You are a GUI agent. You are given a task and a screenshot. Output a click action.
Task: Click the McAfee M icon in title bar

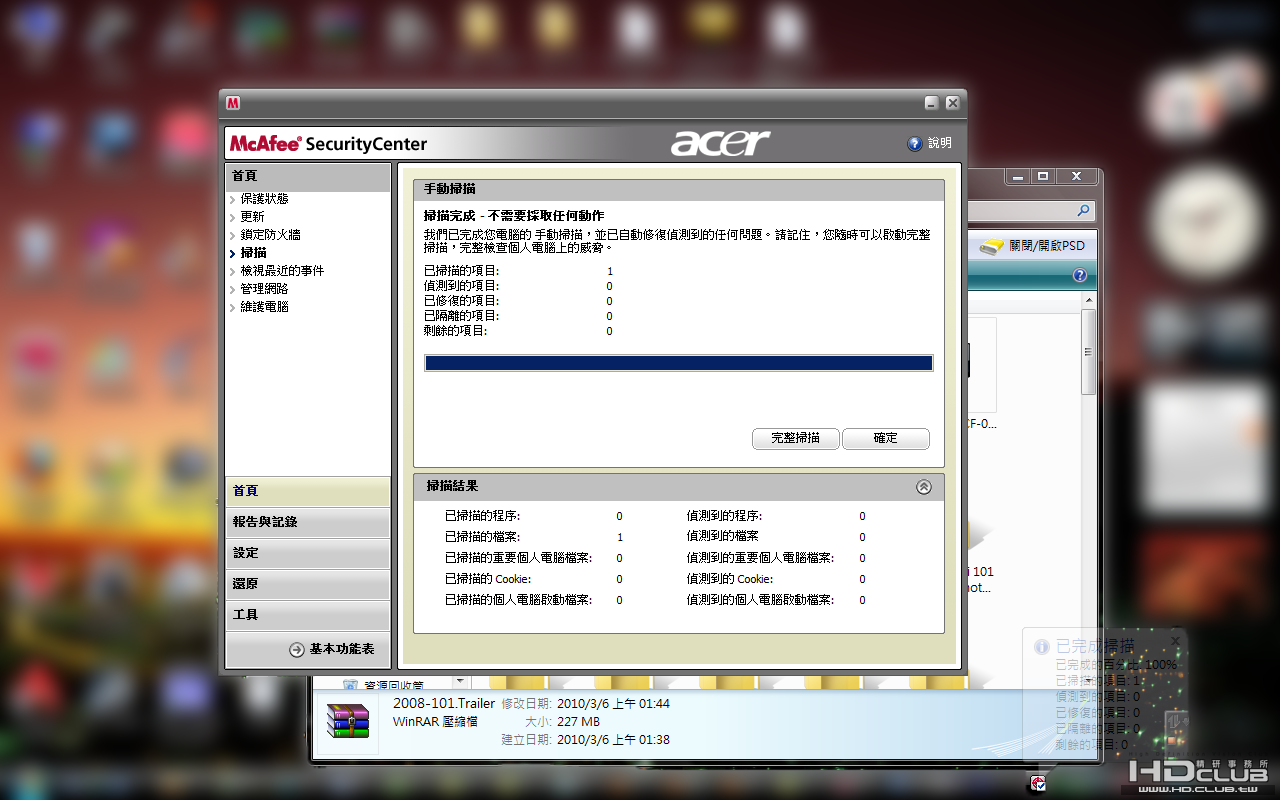233,103
